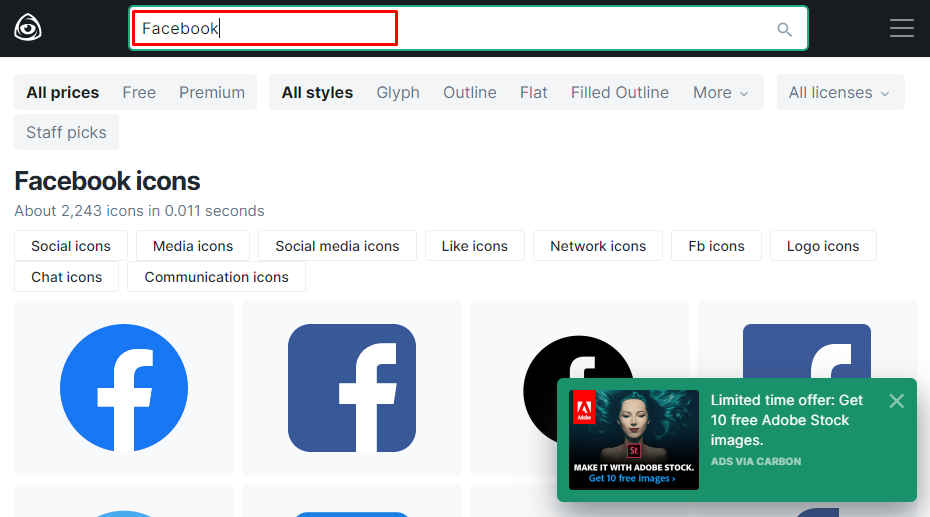The height and width of the screenshot is (517, 930).
Task: Open Logo icons tag
Action: 823,246
